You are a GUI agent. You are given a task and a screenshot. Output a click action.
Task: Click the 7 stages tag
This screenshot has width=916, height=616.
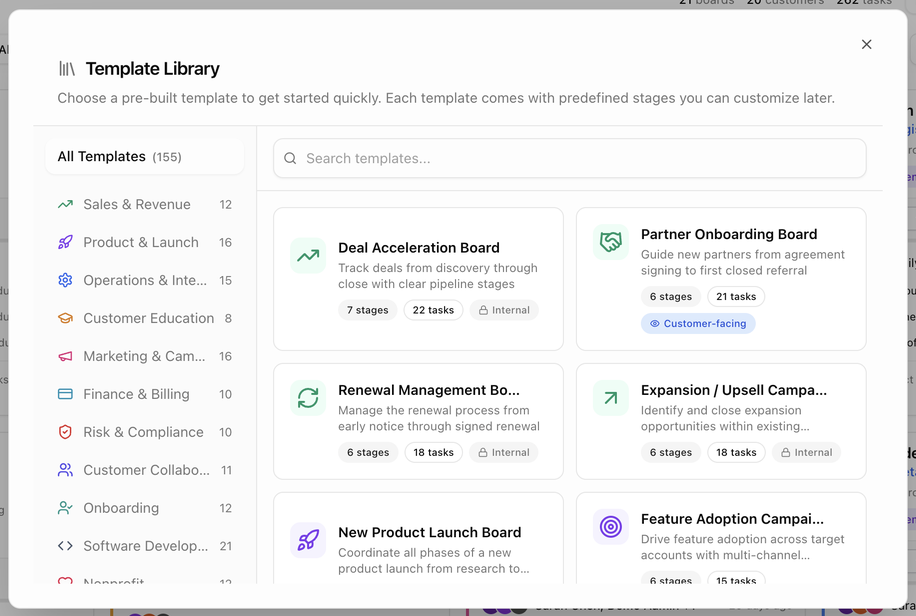pos(367,310)
